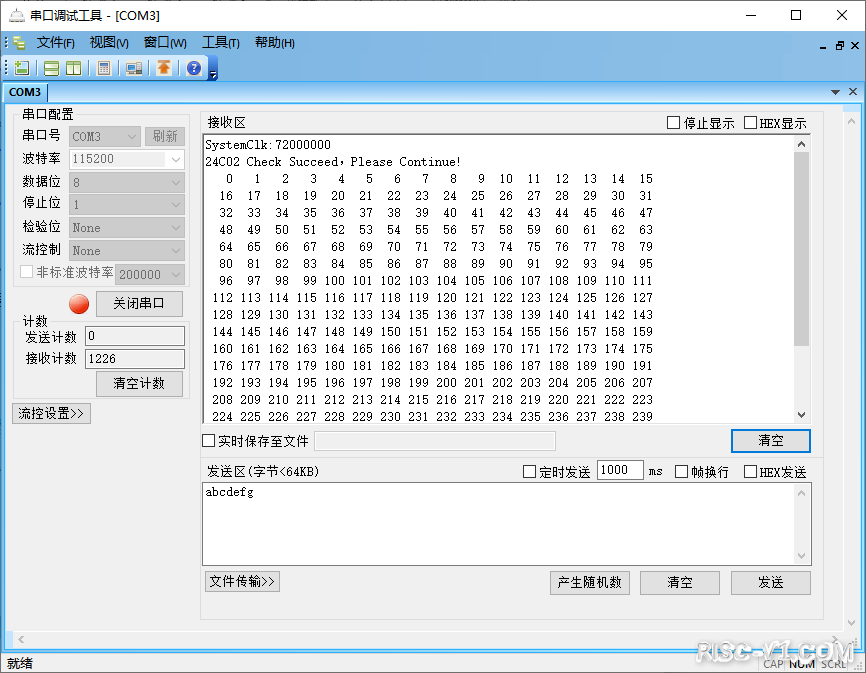Open the 串口号 COM3 dropdown
The image size is (866, 673).
point(104,136)
